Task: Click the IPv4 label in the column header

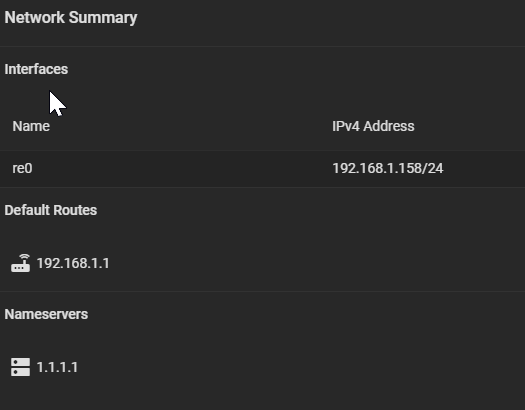Action: (346, 126)
